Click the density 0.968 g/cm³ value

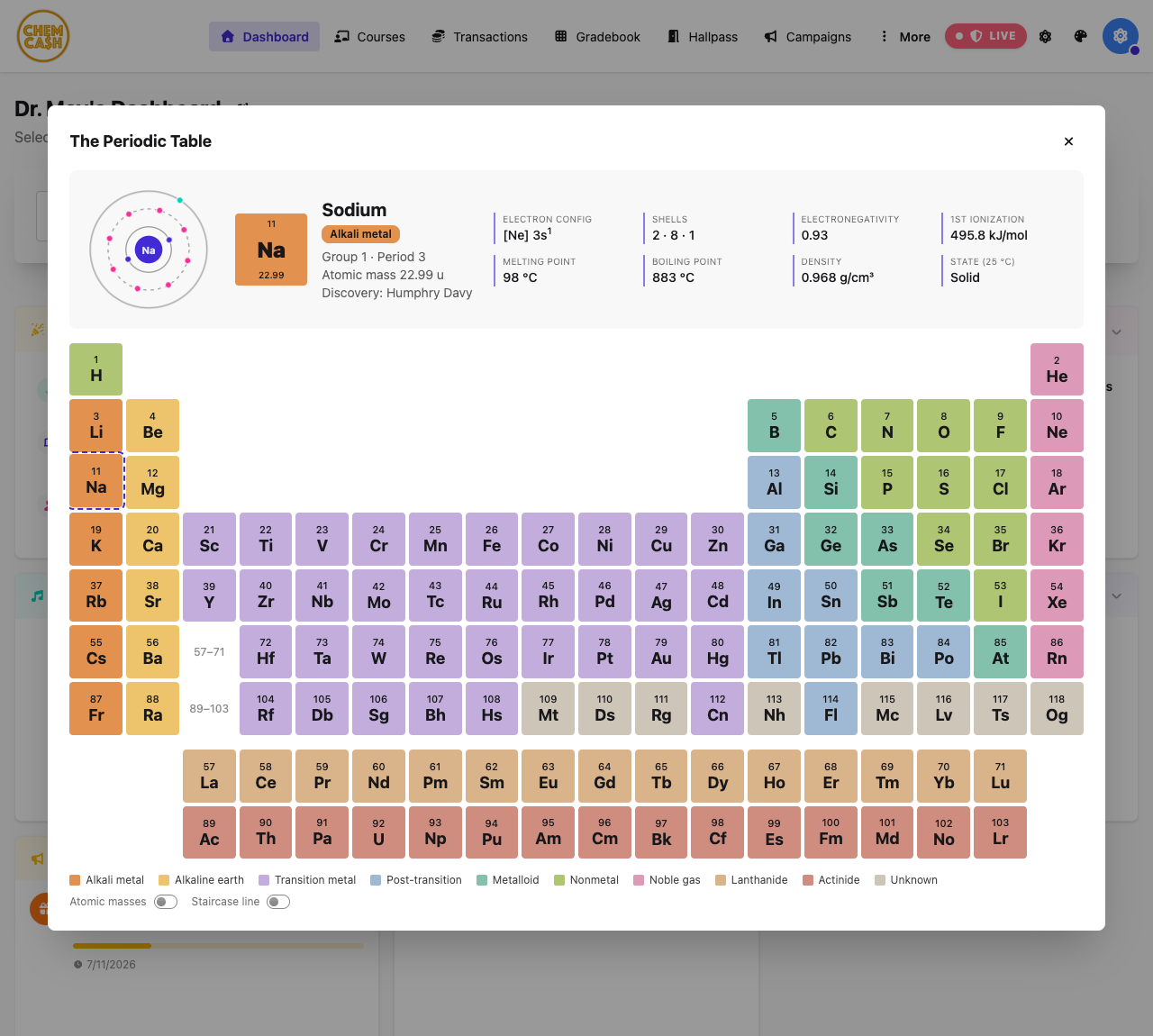[x=838, y=277]
